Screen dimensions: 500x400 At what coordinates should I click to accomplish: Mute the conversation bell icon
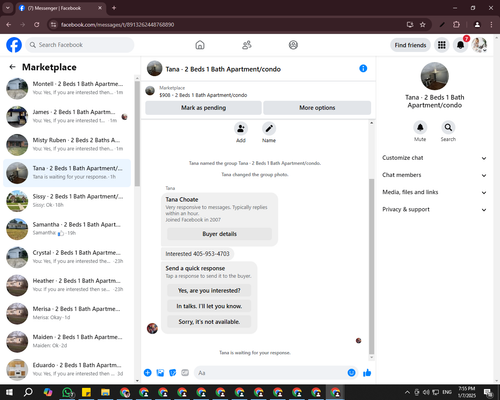pyautogui.click(x=420, y=127)
